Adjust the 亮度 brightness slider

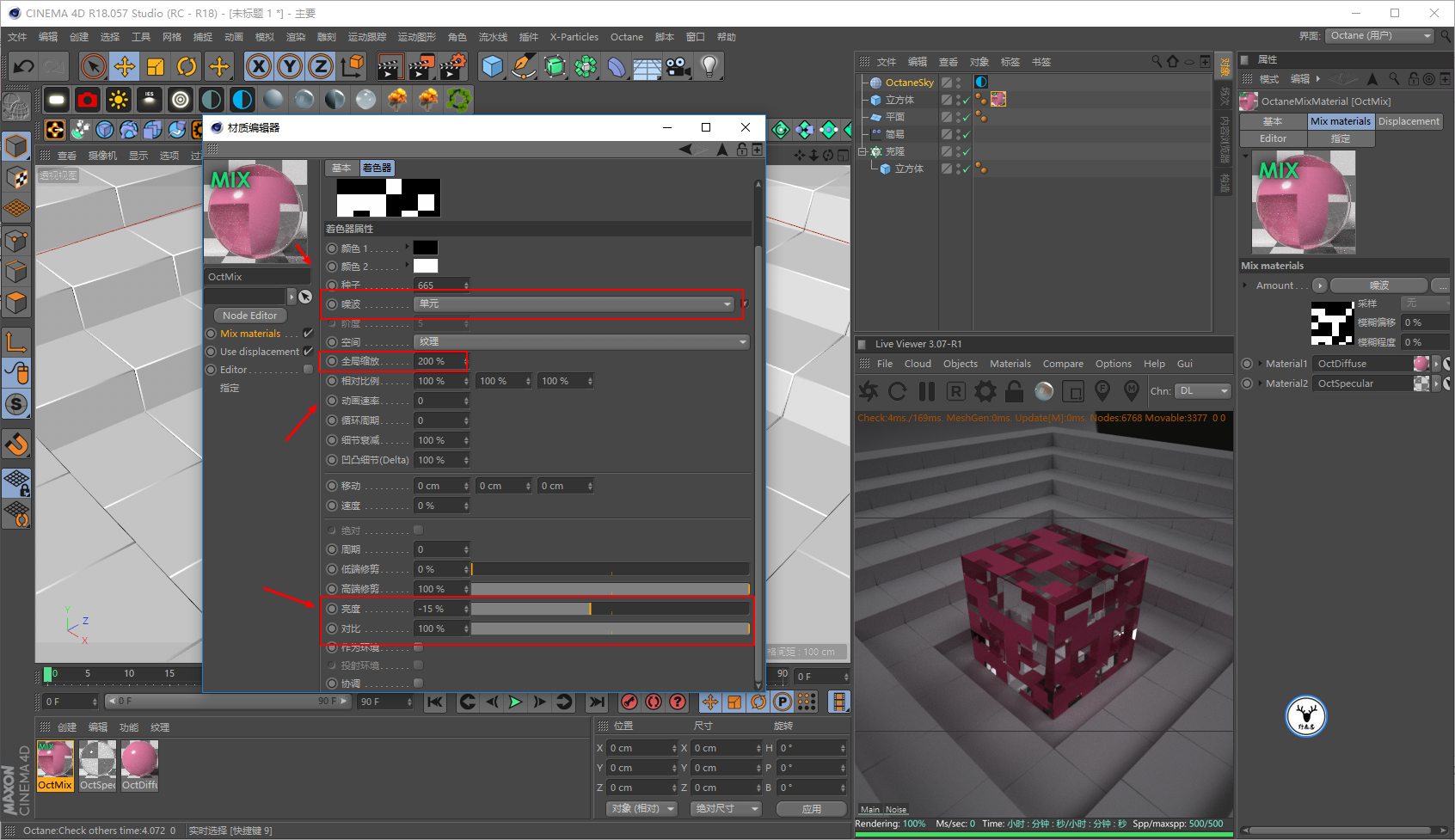point(610,609)
